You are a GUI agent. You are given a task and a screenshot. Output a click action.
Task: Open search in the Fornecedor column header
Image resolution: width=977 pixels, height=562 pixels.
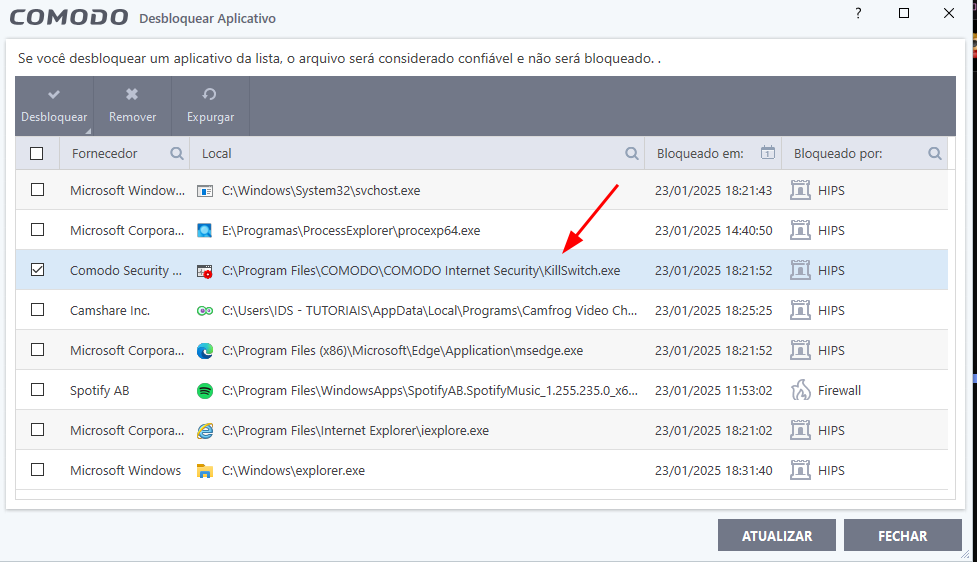coord(177,154)
